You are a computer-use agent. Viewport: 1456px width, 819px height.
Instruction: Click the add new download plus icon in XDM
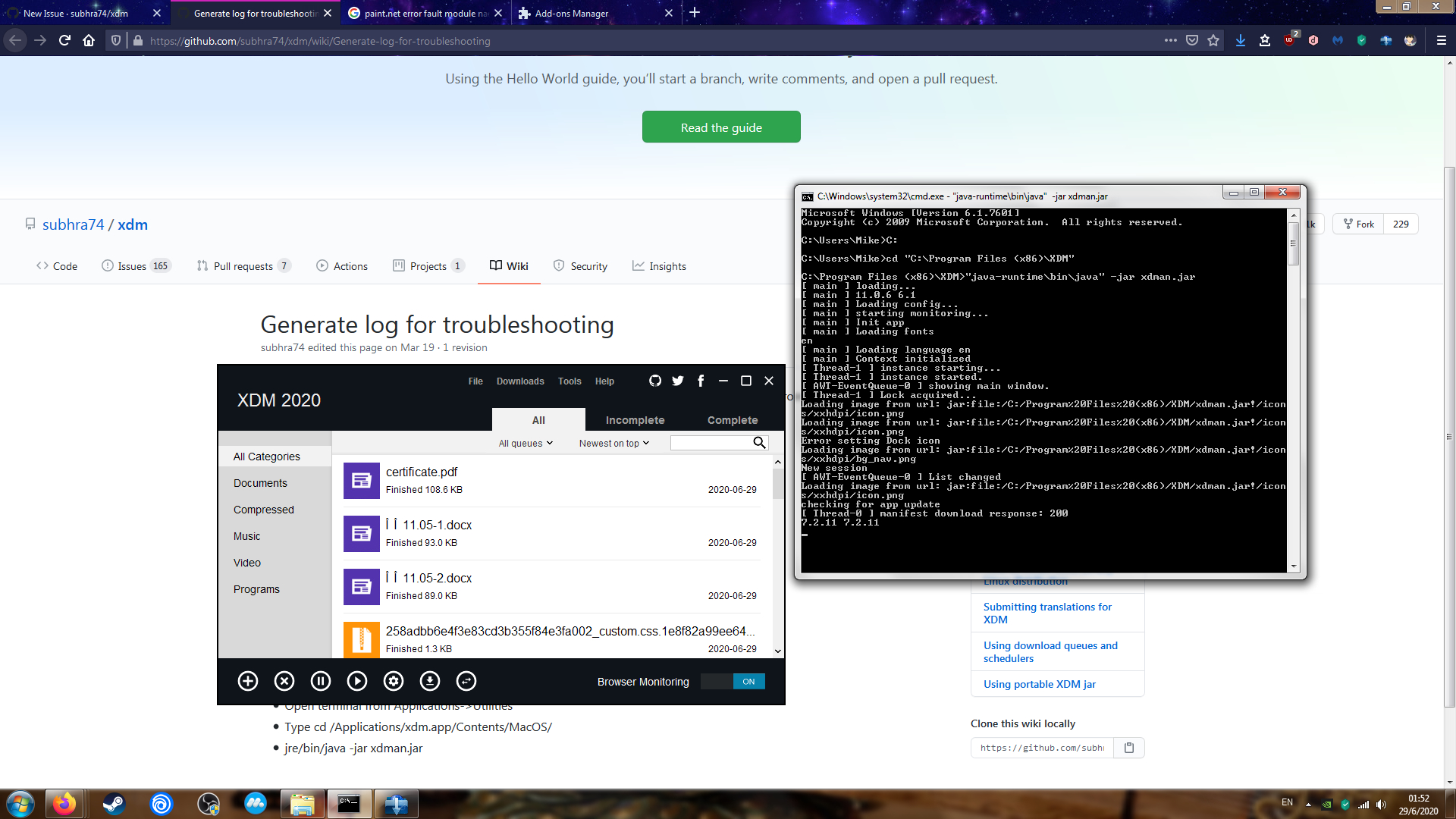click(248, 681)
